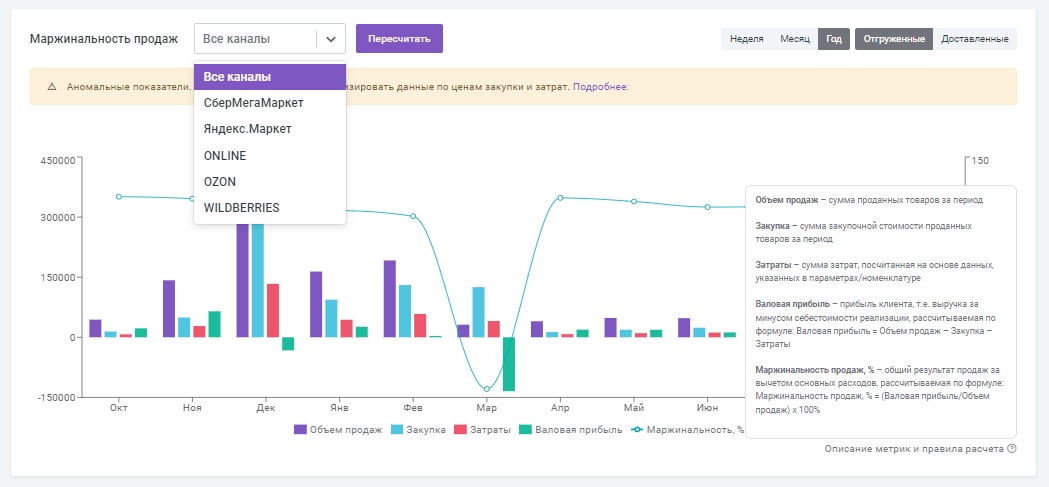Toggle the Закупка legend series
This screenshot has height=487, width=1049.
(x=423, y=430)
